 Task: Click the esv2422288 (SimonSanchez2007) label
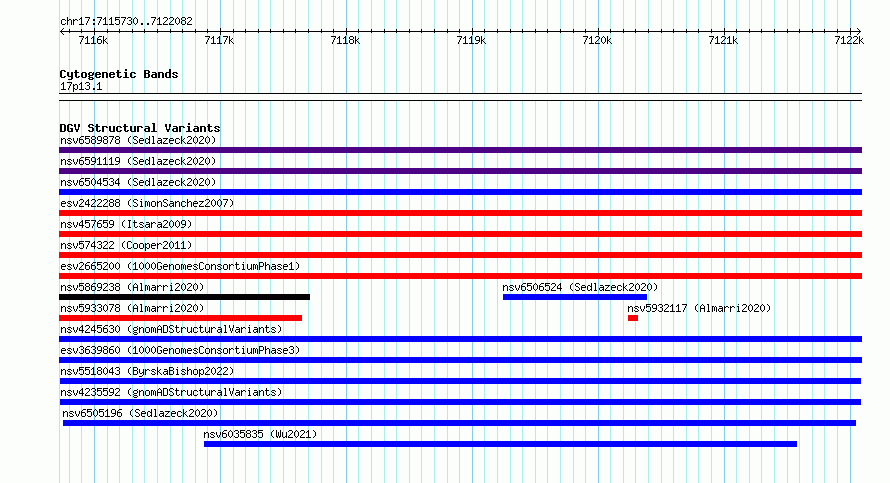(x=147, y=203)
